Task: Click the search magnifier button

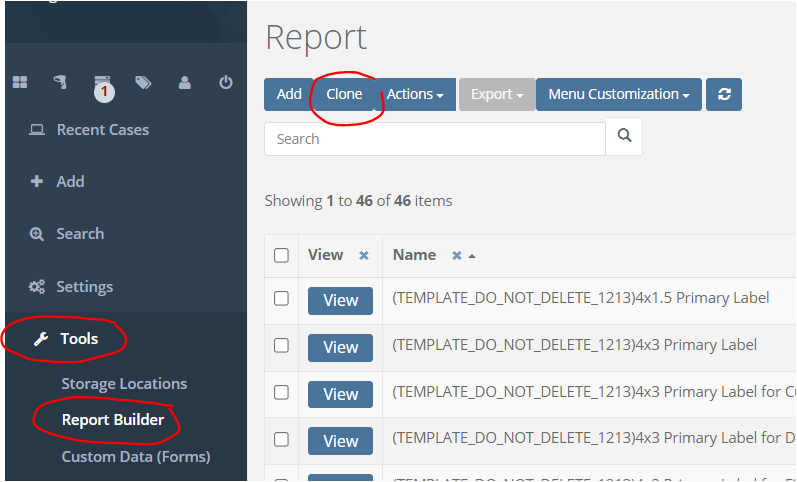Action: (x=625, y=138)
